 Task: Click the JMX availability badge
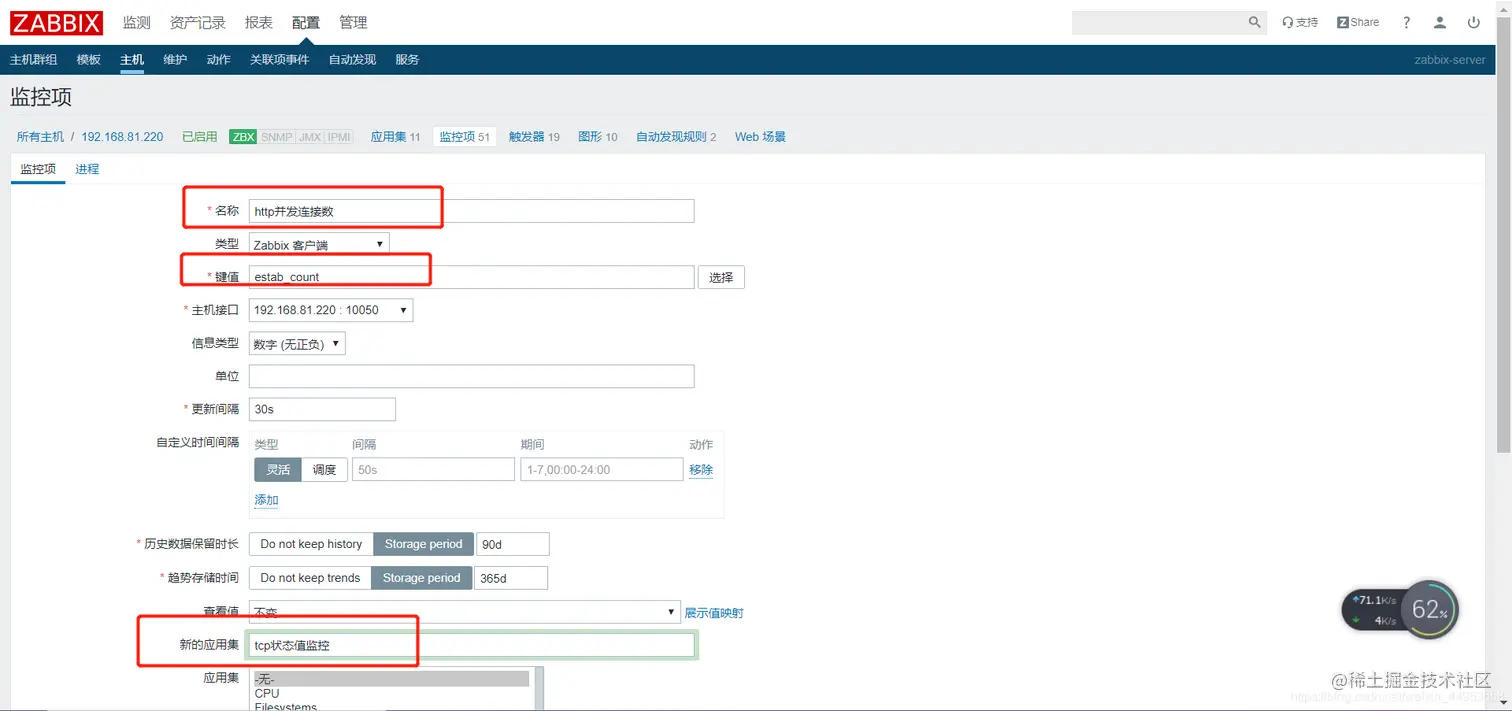coord(310,137)
